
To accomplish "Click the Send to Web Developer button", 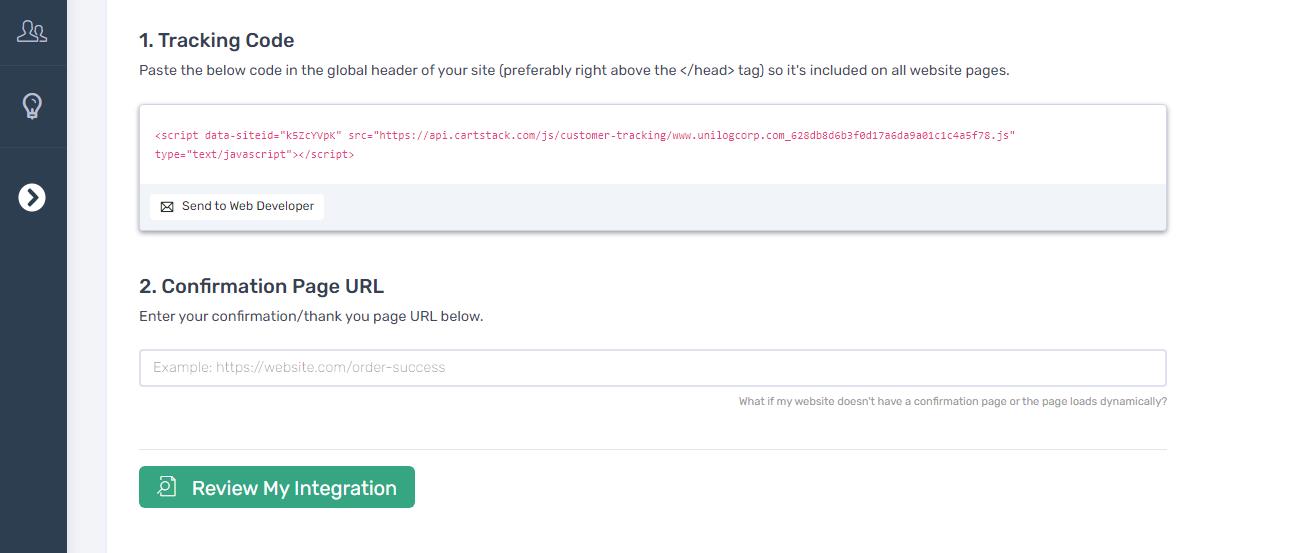I will (237, 206).
